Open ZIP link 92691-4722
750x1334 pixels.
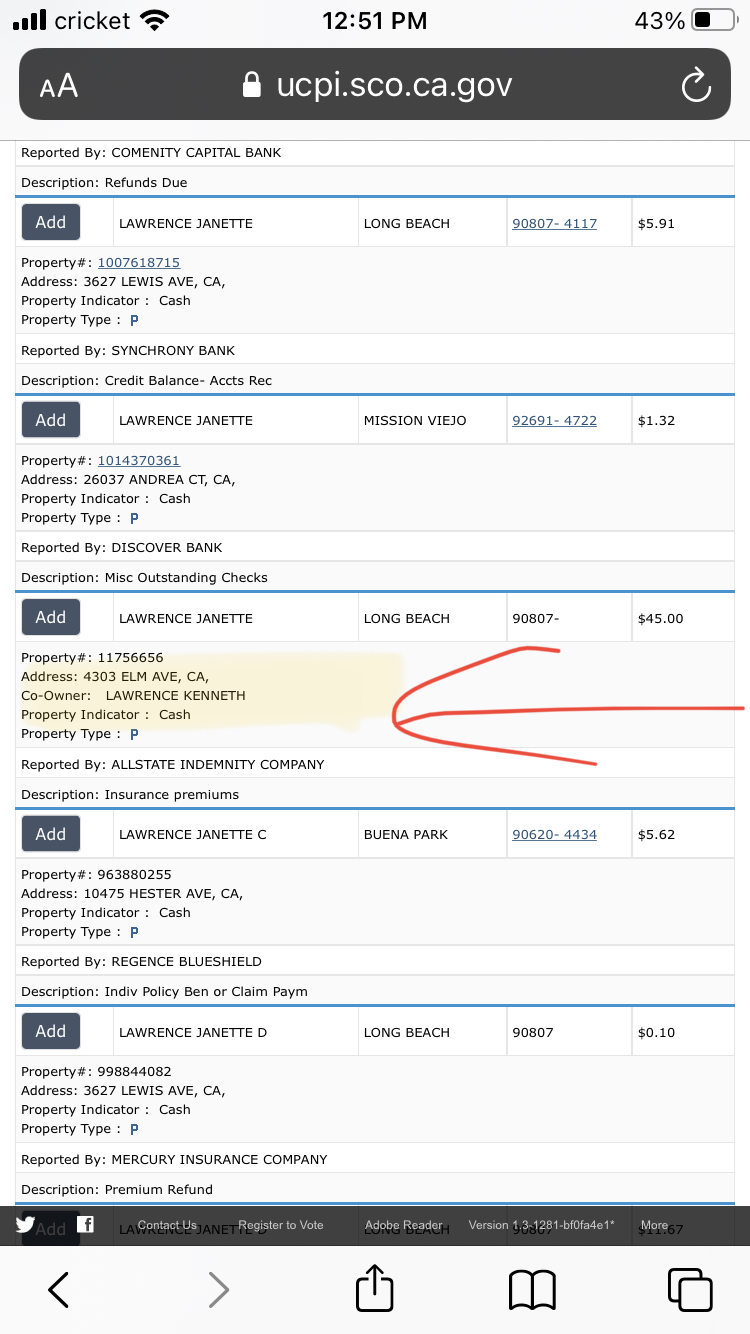coord(554,420)
